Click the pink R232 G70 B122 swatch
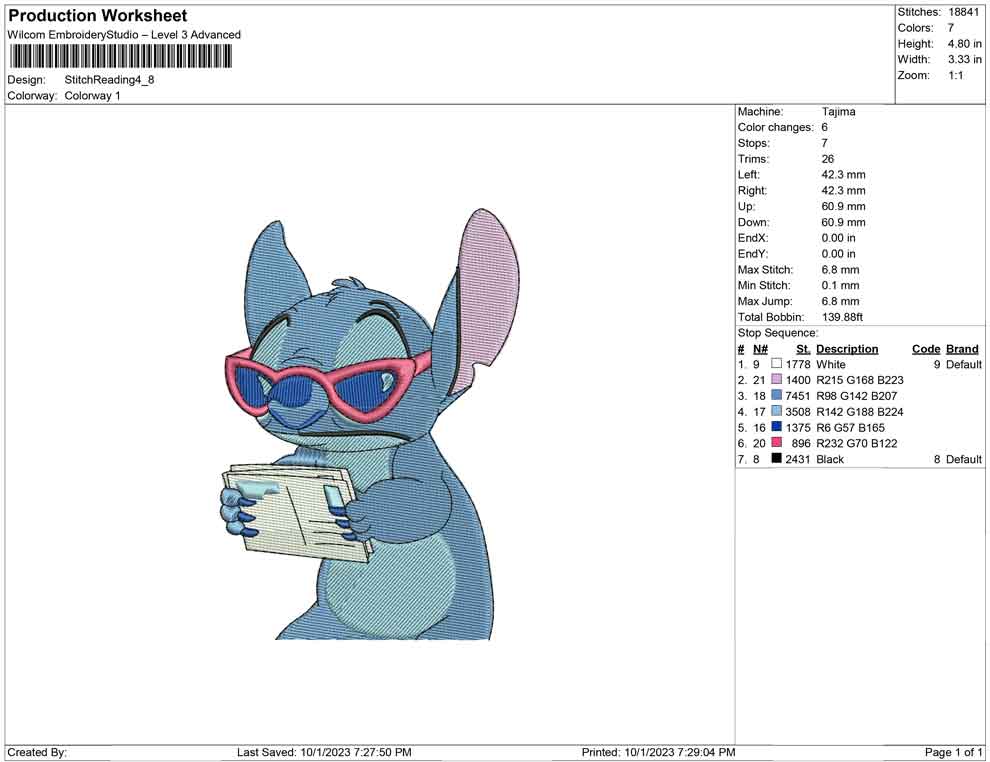Viewport: 990px width, 762px height. click(777, 443)
